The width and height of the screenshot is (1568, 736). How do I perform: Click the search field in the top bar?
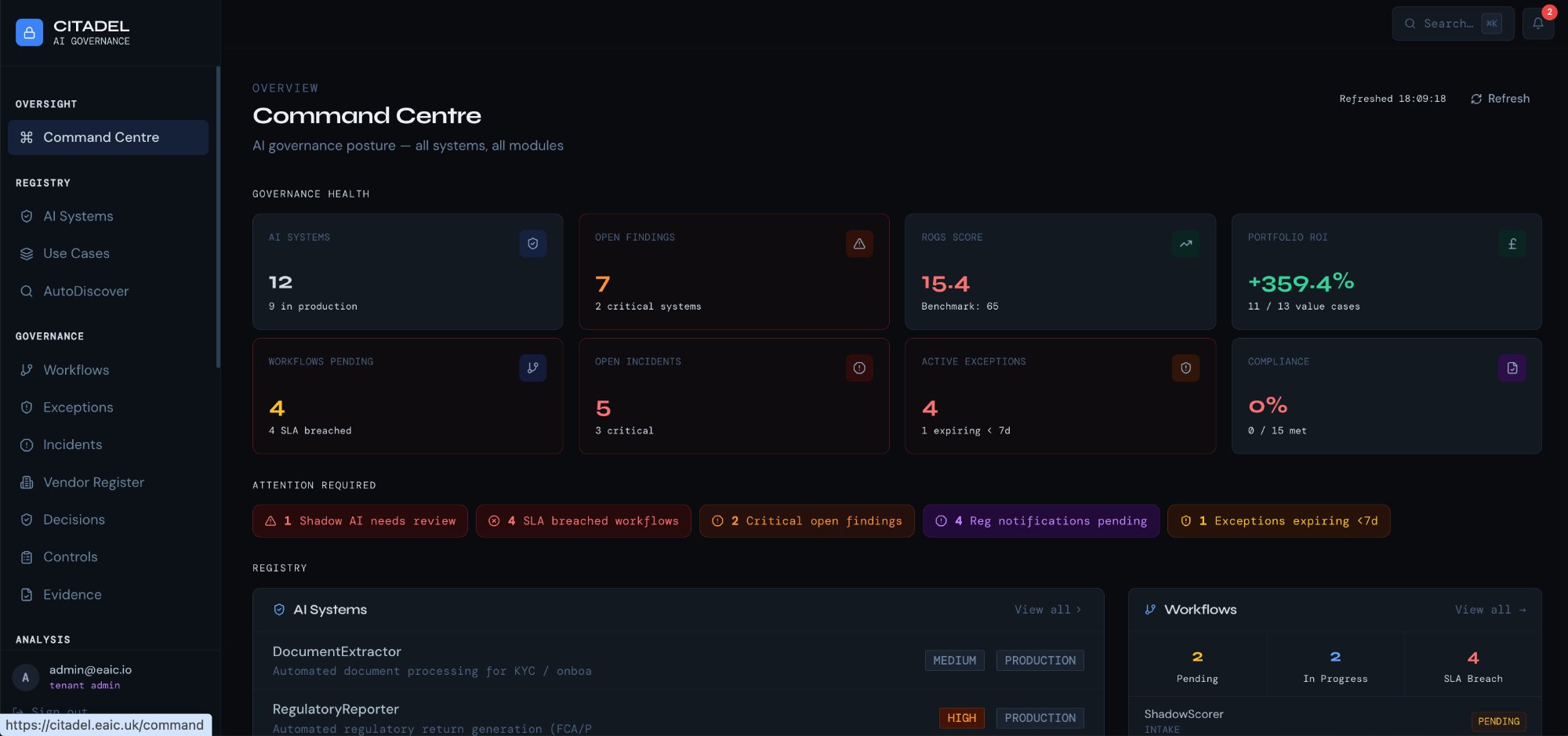click(1452, 24)
